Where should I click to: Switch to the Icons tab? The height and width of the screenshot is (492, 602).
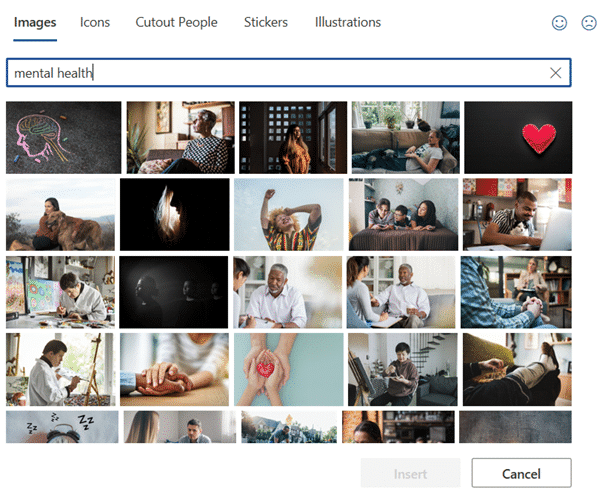click(95, 22)
